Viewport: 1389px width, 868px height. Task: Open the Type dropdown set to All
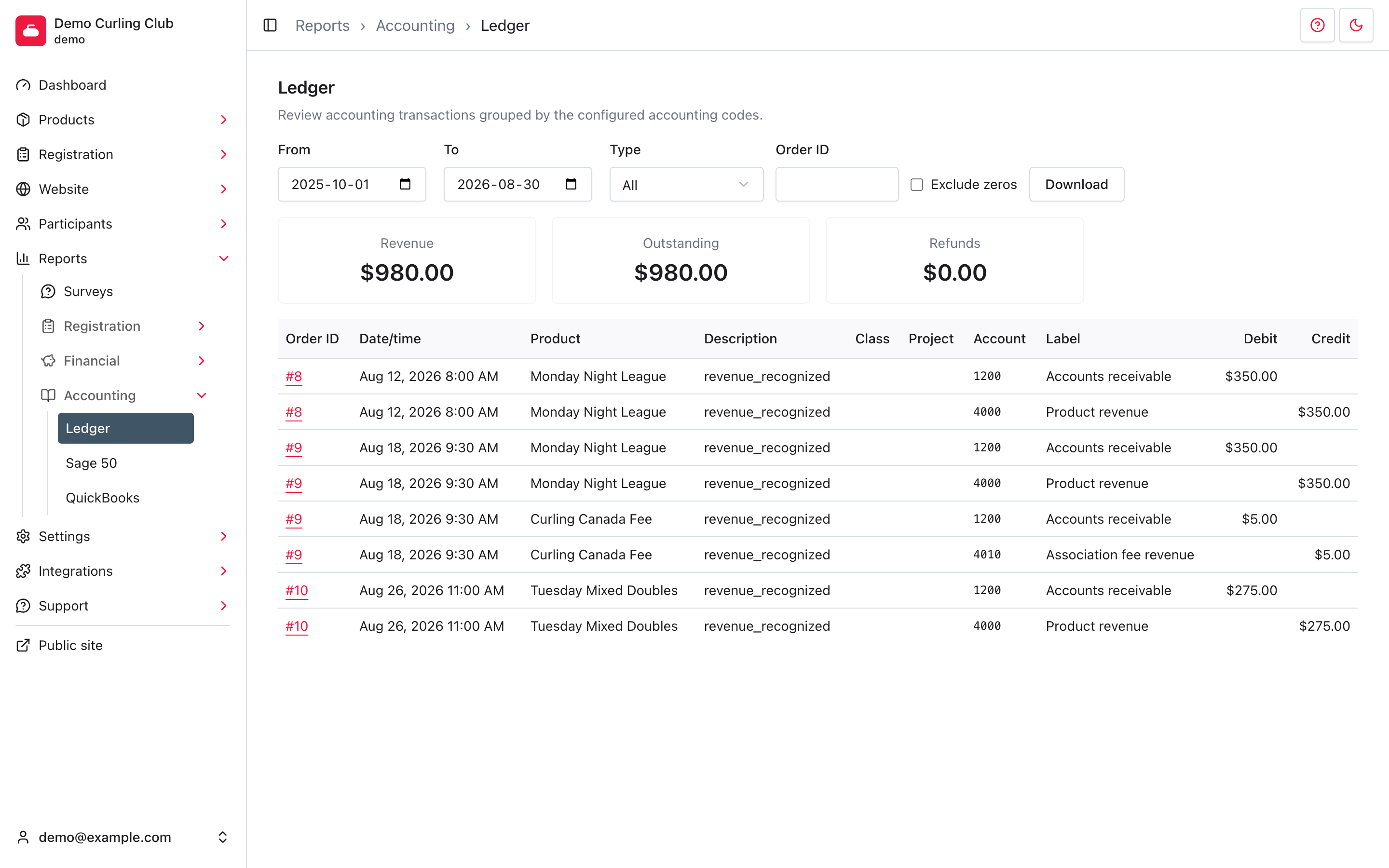pyautogui.click(x=686, y=184)
